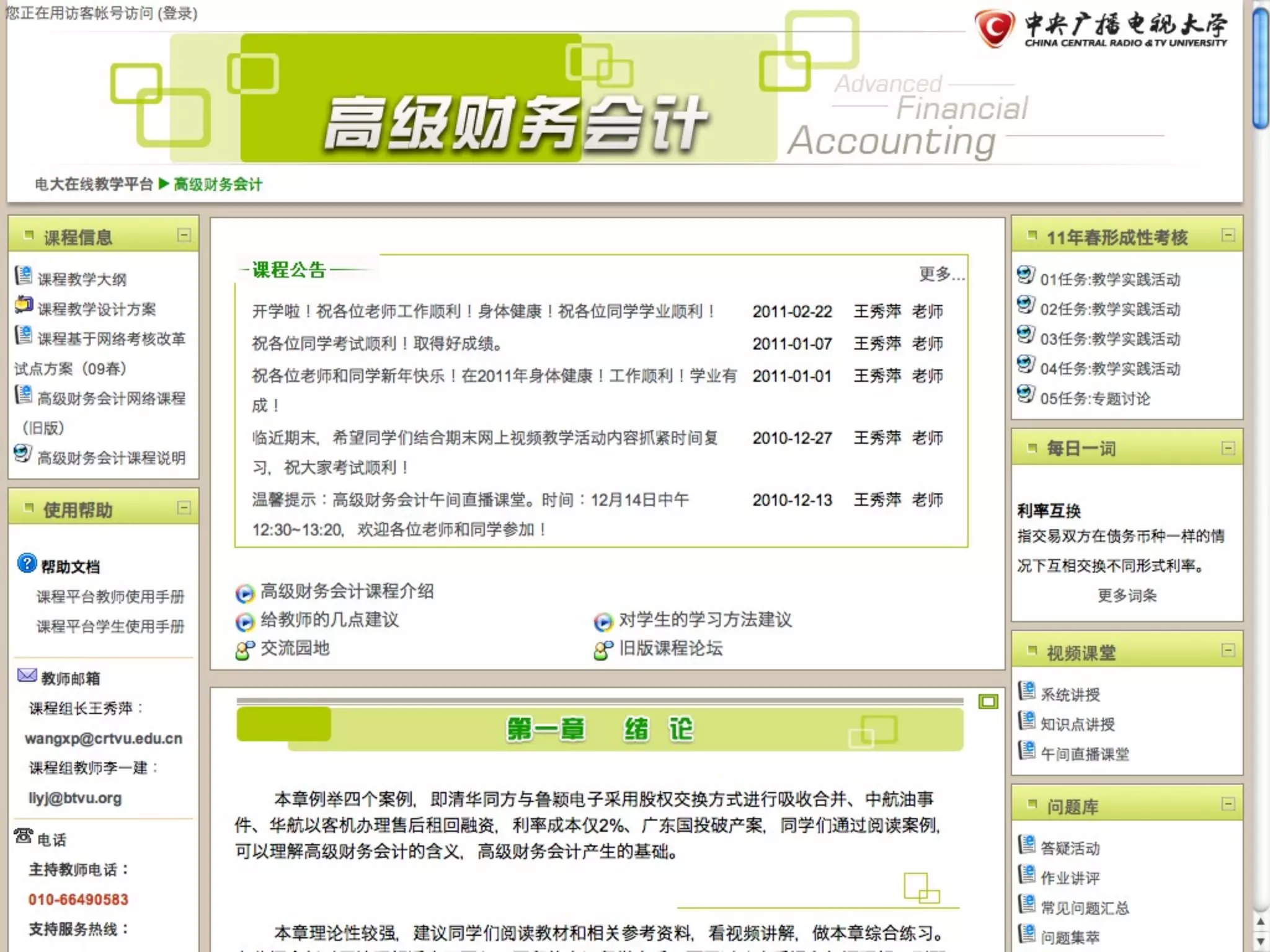Collapse the 课程信息 panel
This screenshot has width=1270, height=952.
(184, 235)
